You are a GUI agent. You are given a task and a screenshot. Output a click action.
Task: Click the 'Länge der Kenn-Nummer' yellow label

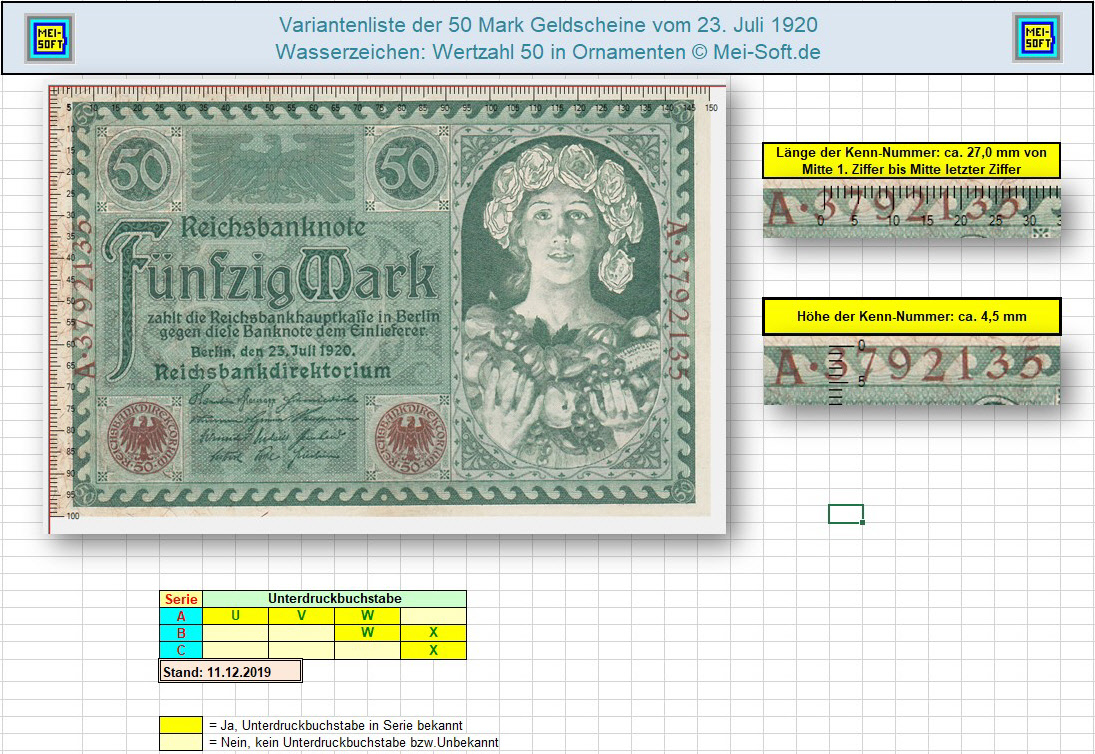pos(911,161)
